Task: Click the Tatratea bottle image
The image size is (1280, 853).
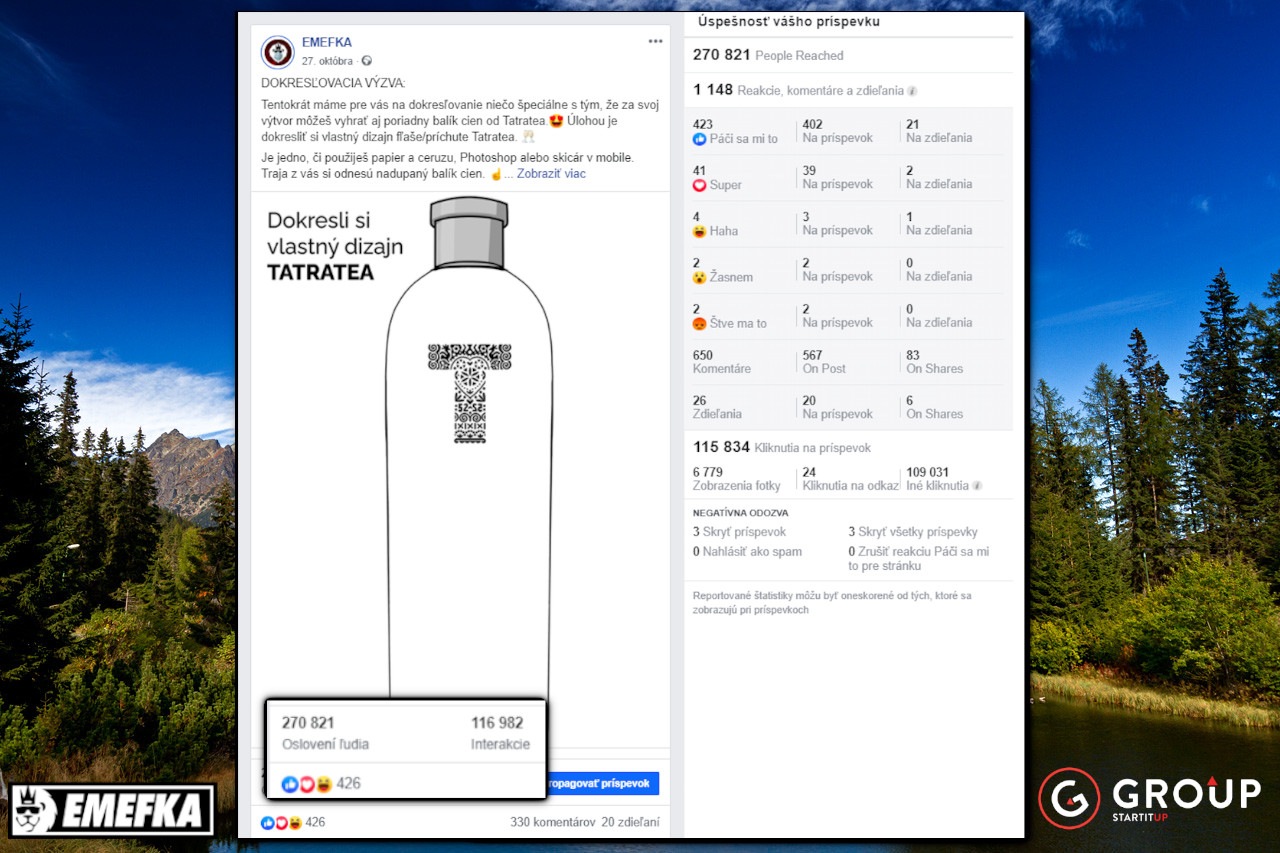Action: (468, 450)
